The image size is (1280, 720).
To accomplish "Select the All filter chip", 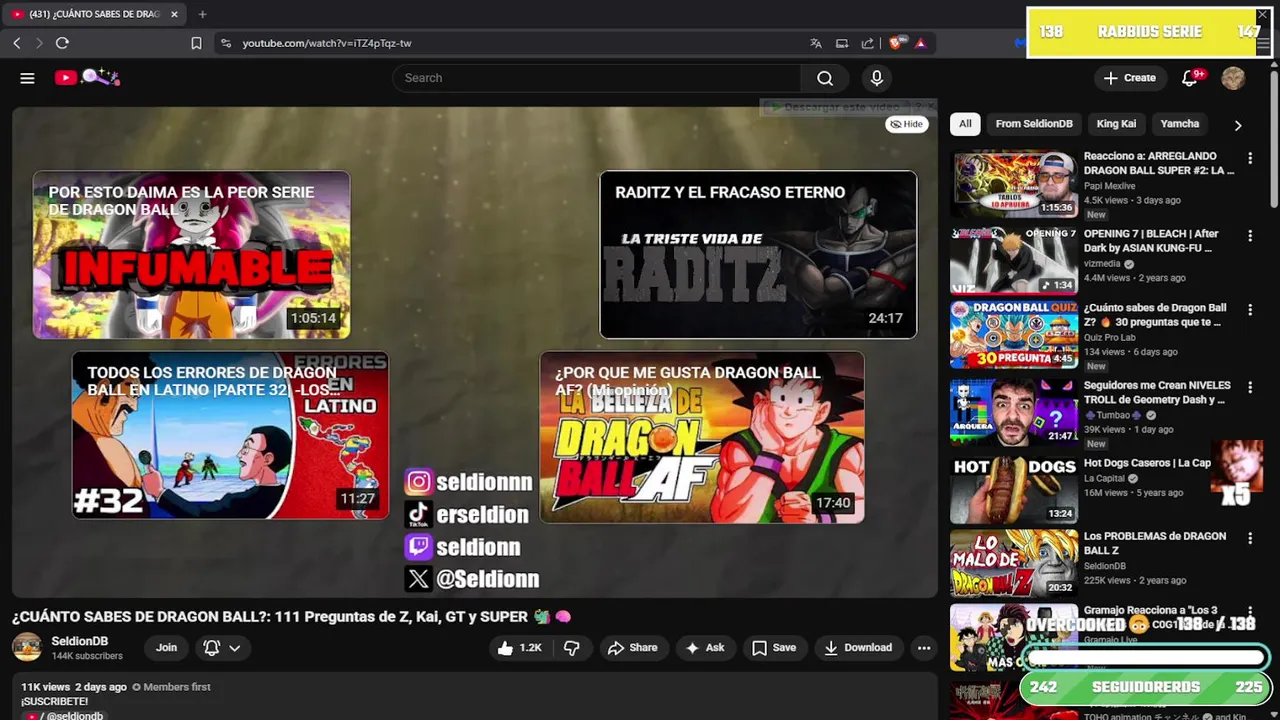I will pos(965,124).
